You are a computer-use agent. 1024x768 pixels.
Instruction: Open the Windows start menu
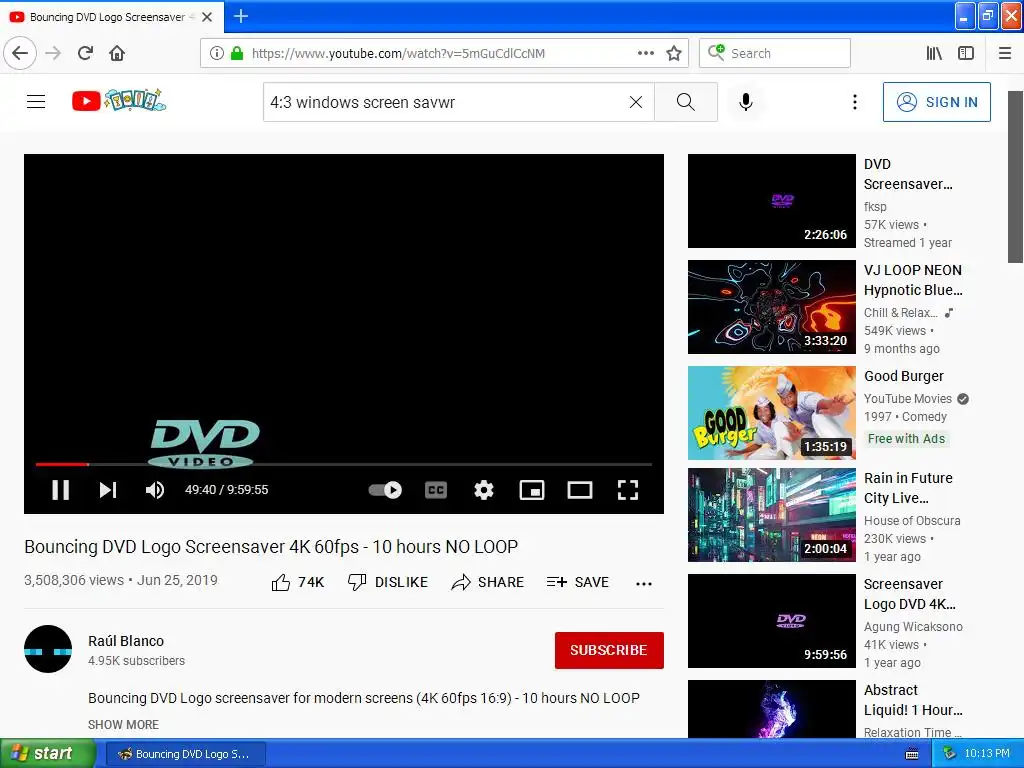(x=48, y=754)
